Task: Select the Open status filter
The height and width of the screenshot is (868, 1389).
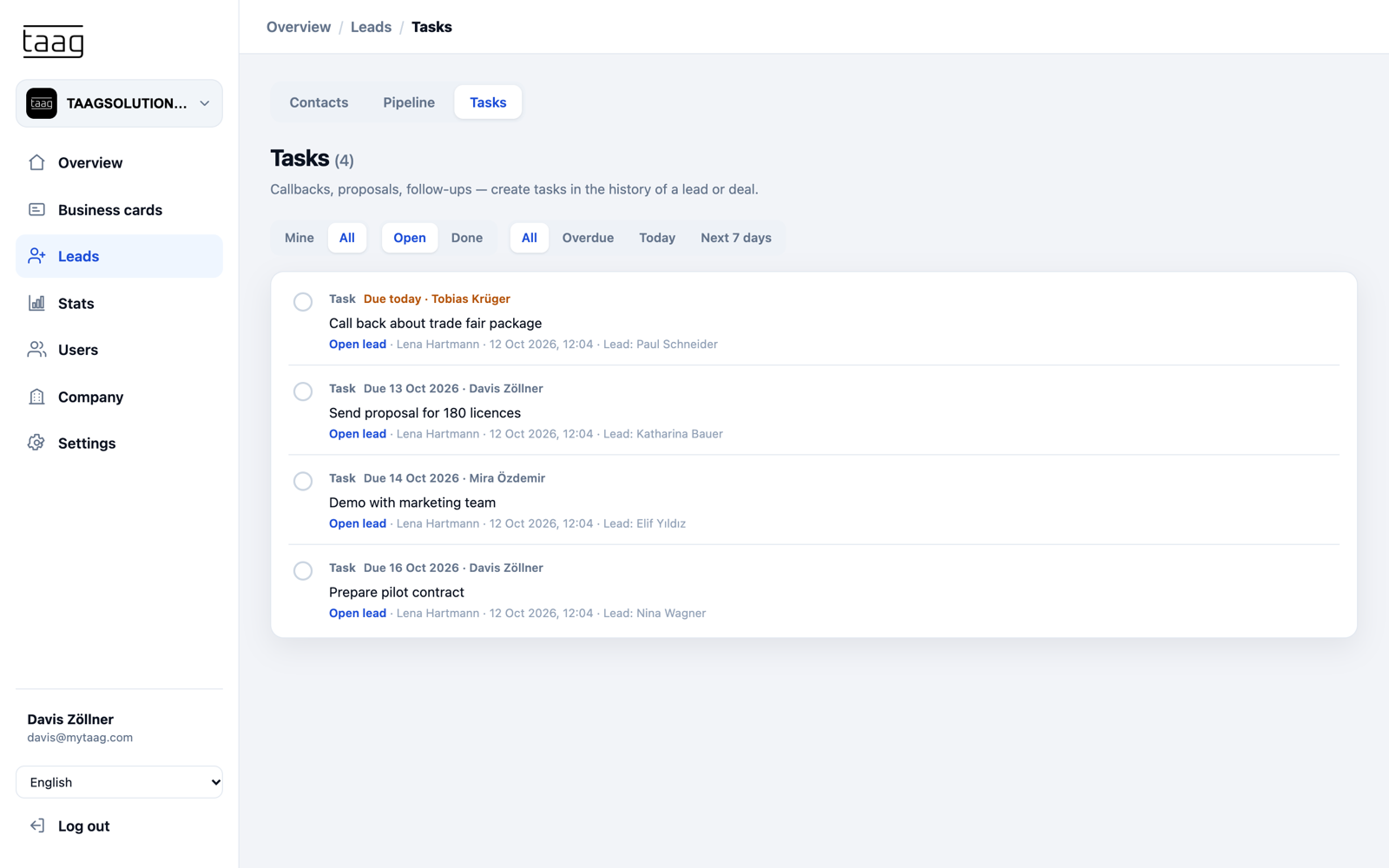Action: [410, 238]
